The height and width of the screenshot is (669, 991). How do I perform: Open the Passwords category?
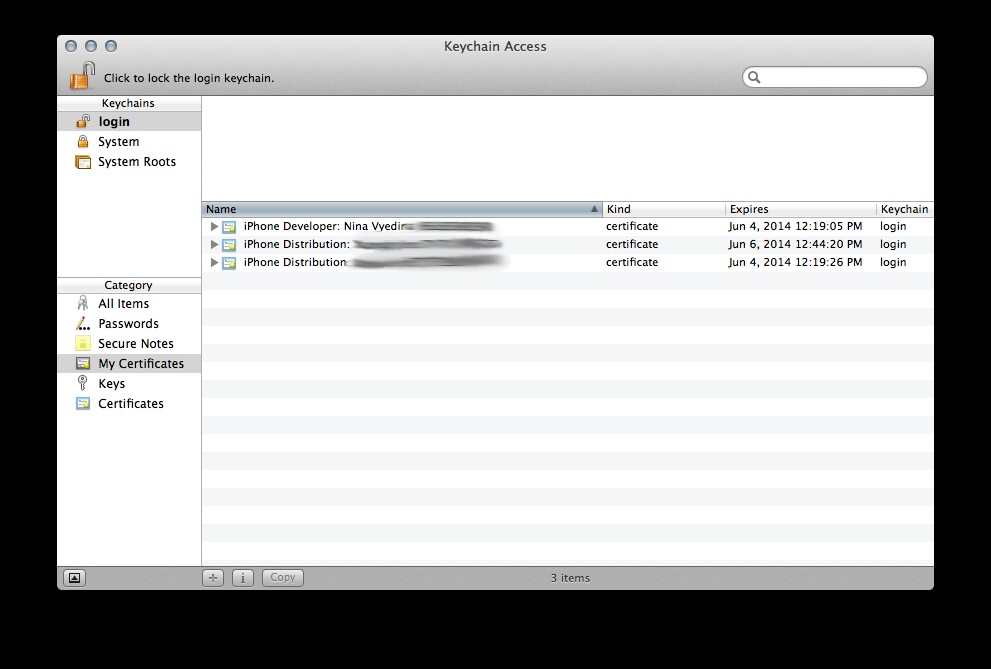(x=129, y=323)
